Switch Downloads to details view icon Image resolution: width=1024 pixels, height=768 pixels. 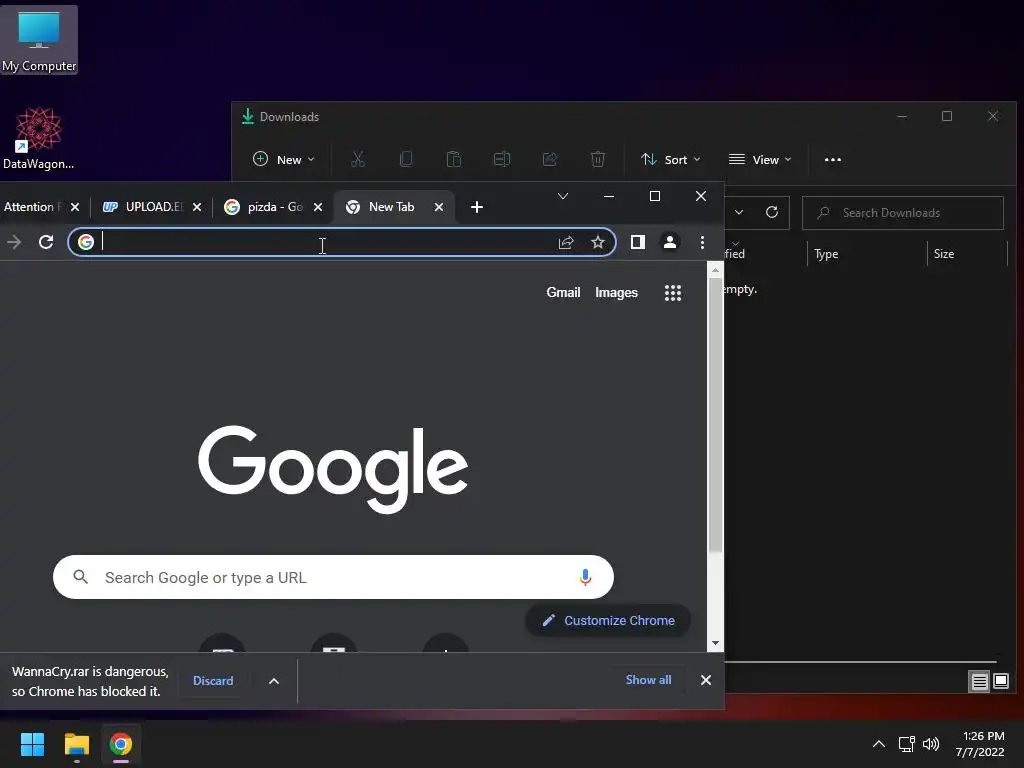pyautogui.click(x=980, y=682)
